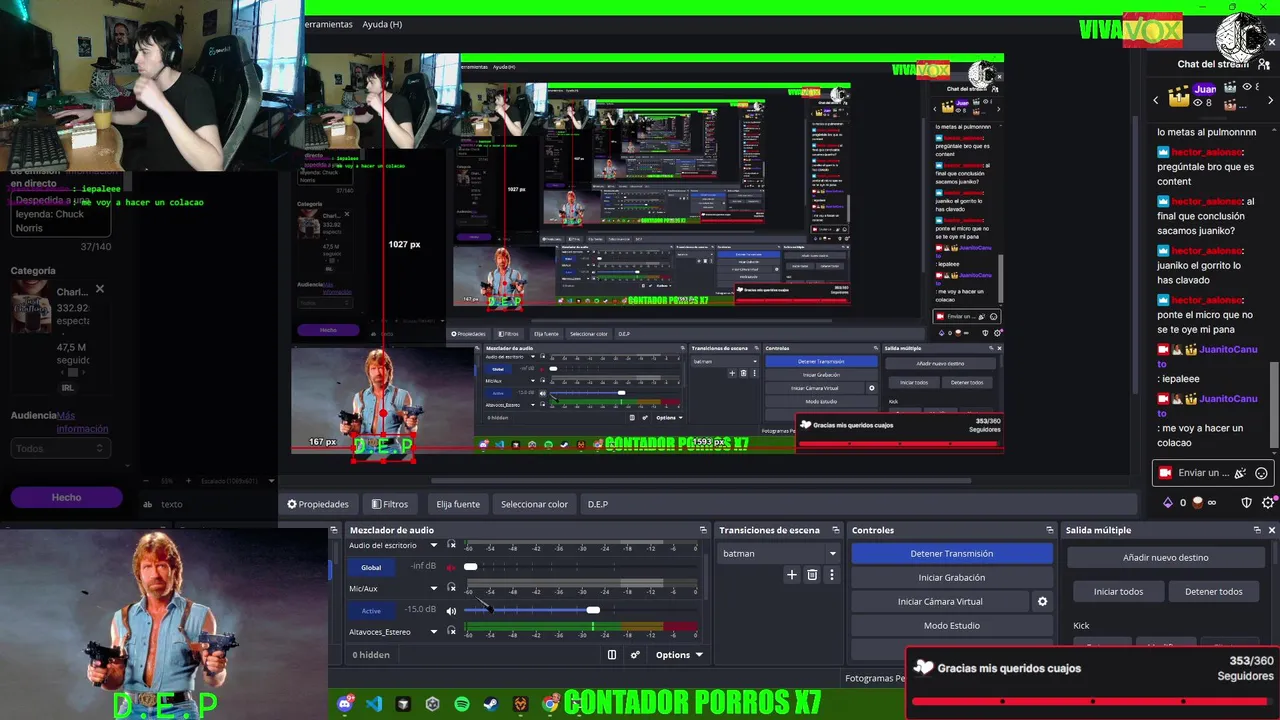1280x720 pixels.
Task: Click the Audio del escritorio volume slider handle
Action: [470, 567]
